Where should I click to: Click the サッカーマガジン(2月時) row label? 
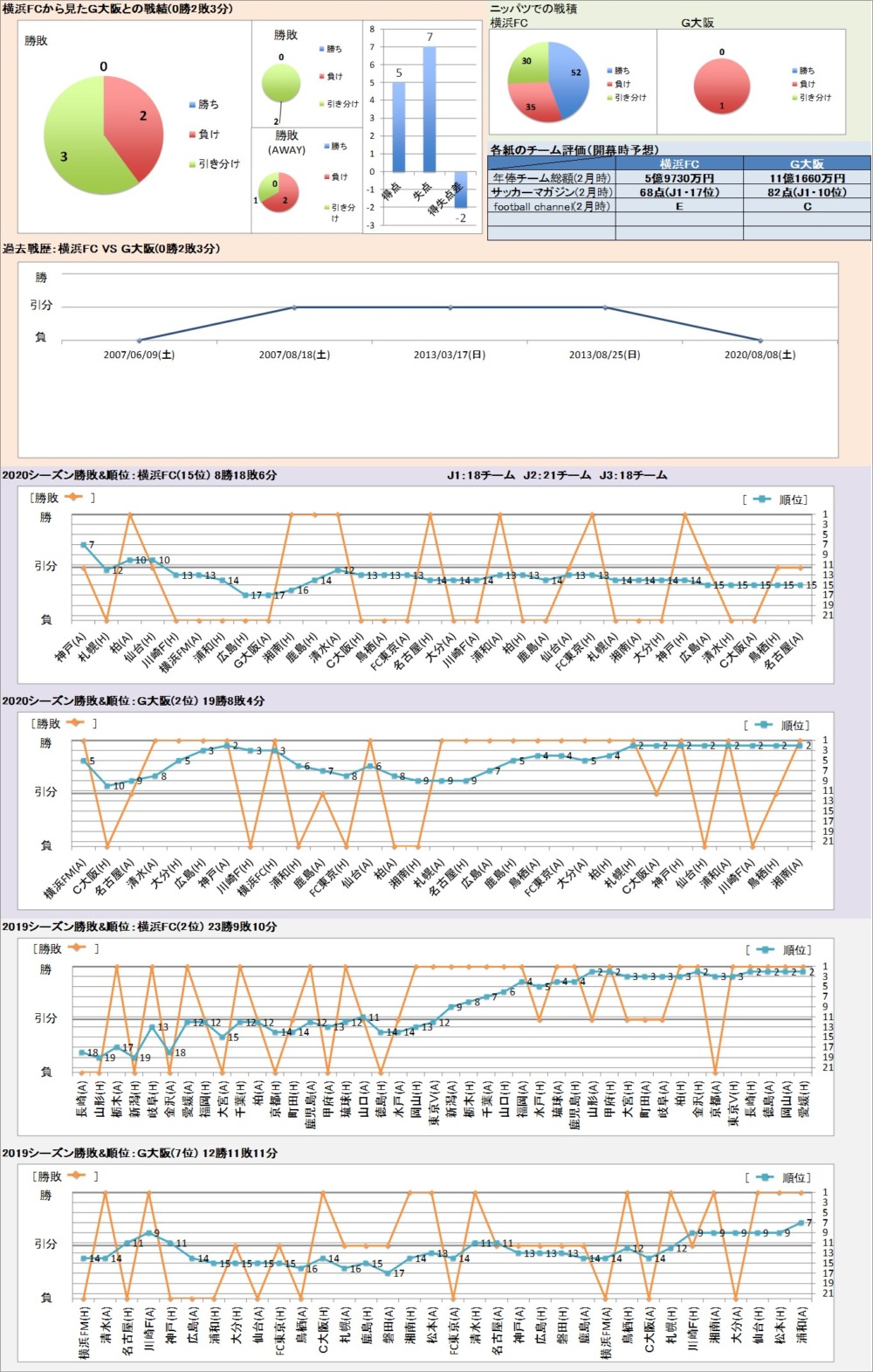[552, 192]
